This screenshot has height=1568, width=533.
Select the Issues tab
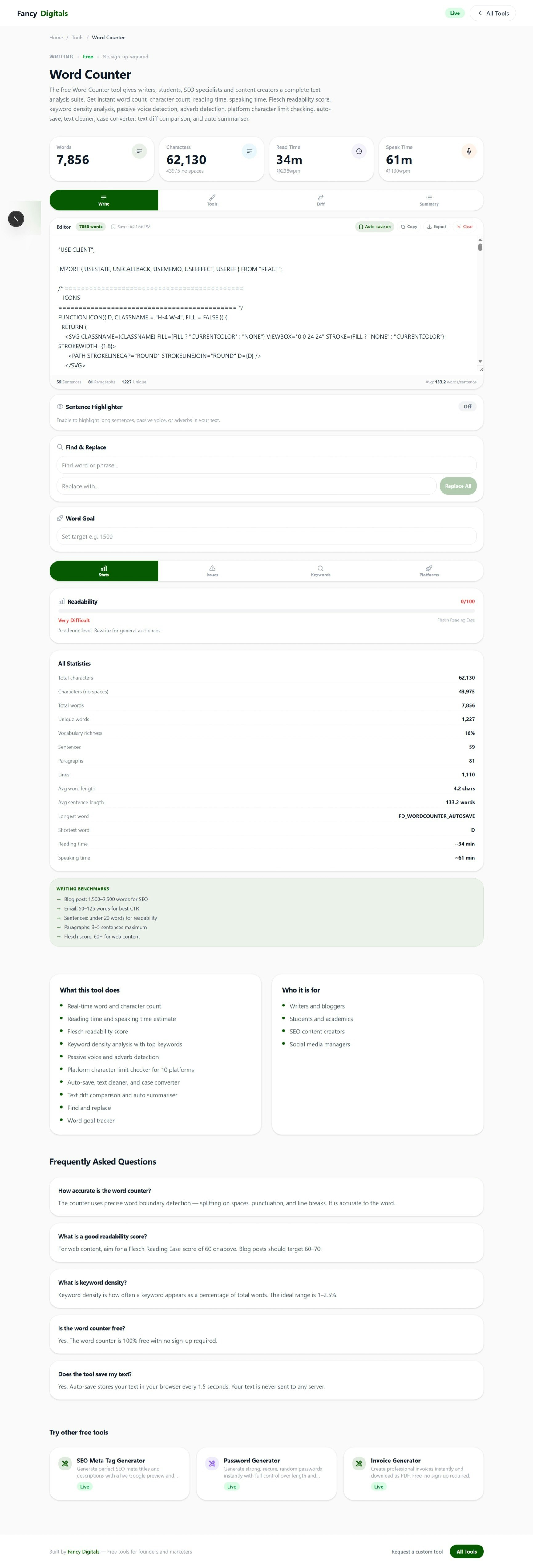click(212, 571)
